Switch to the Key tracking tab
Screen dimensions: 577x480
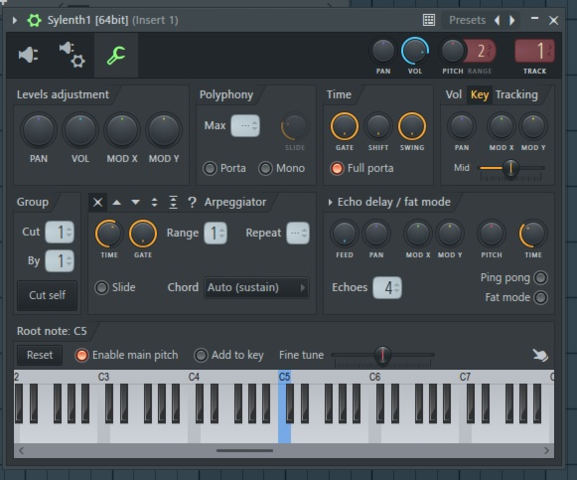pos(479,95)
